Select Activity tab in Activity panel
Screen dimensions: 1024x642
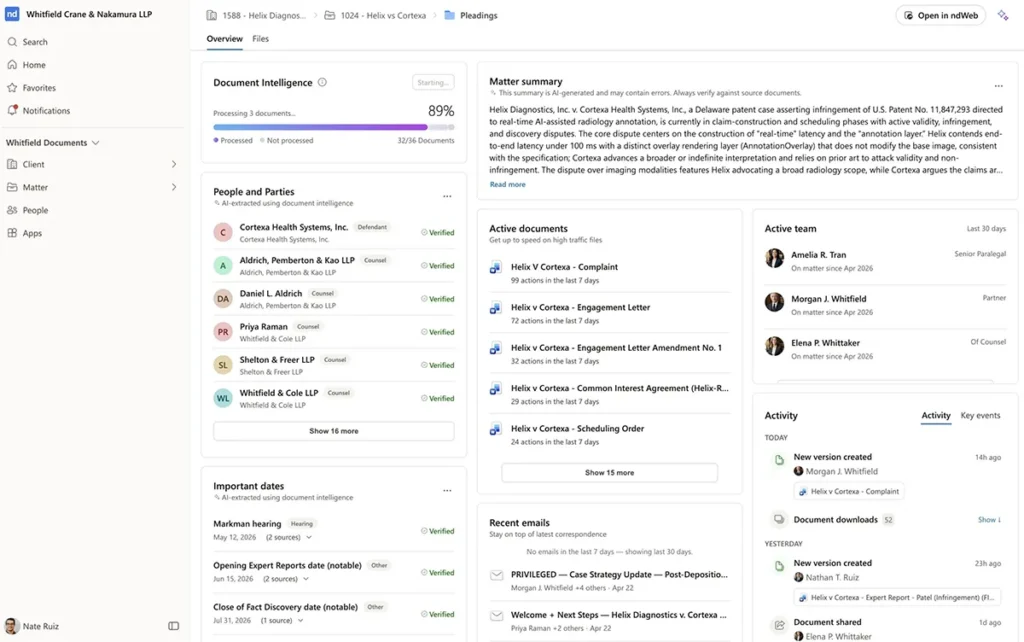coord(936,415)
